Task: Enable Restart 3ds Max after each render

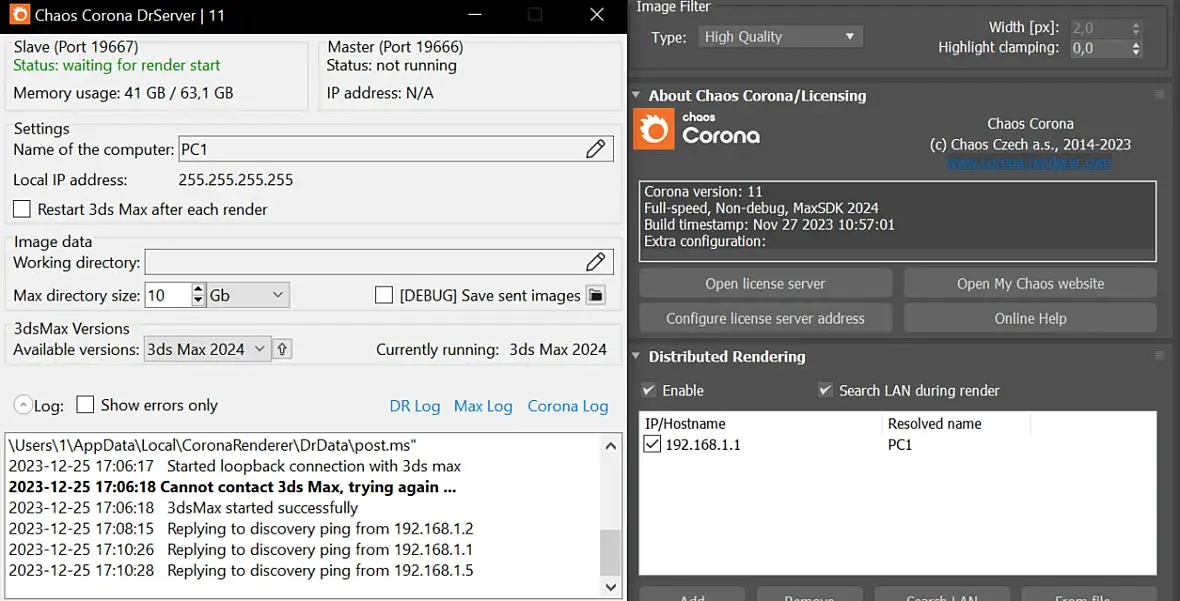Action: click(x=22, y=209)
